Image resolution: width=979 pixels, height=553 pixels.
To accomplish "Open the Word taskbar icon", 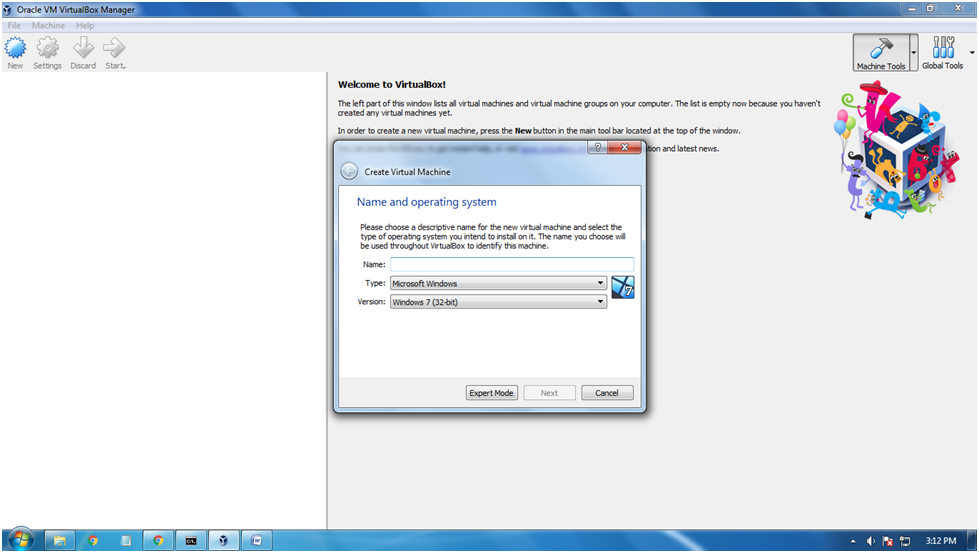I will pyautogui.click(x=257, y=541).
